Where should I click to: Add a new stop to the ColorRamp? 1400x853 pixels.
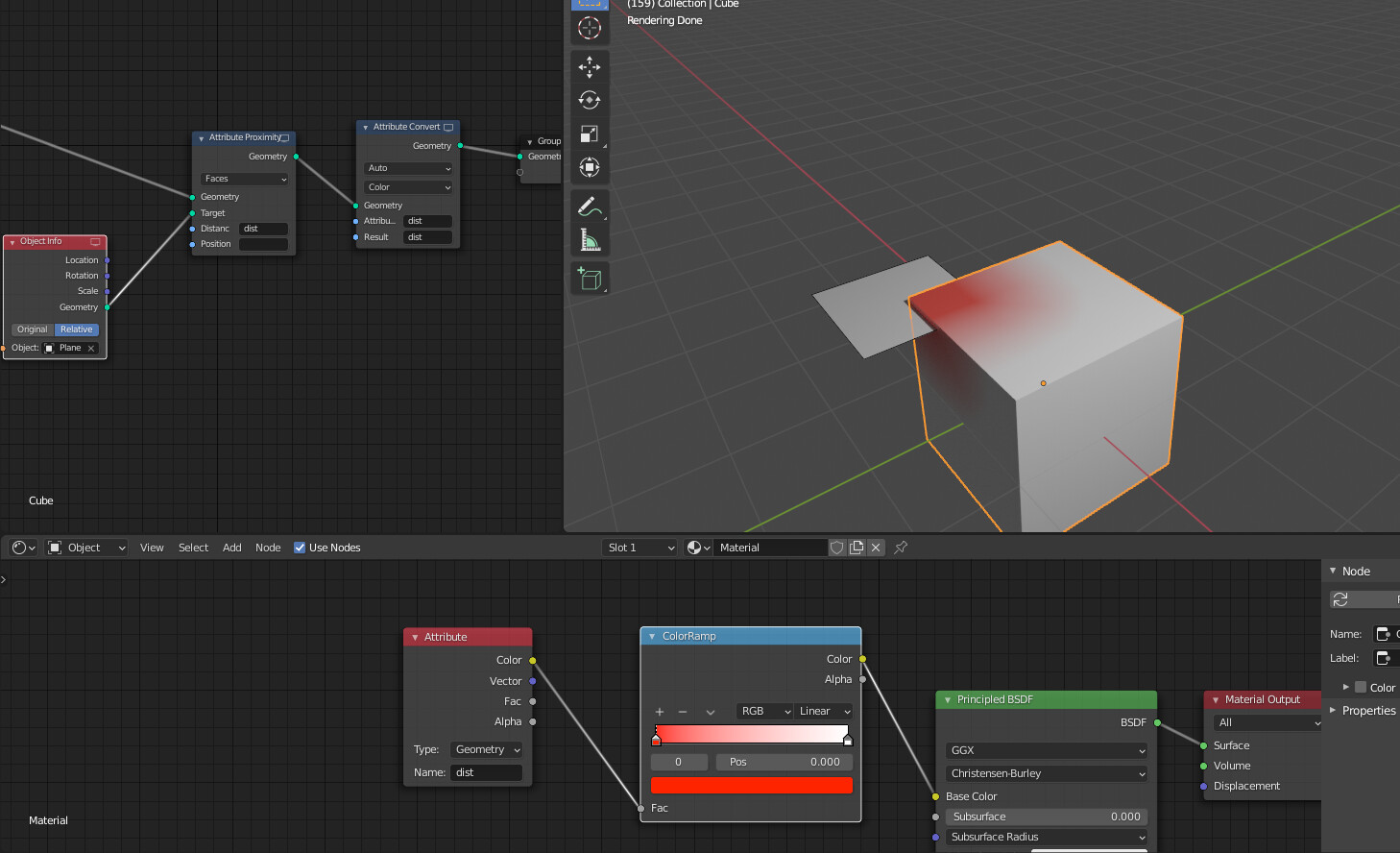point(660,711)
